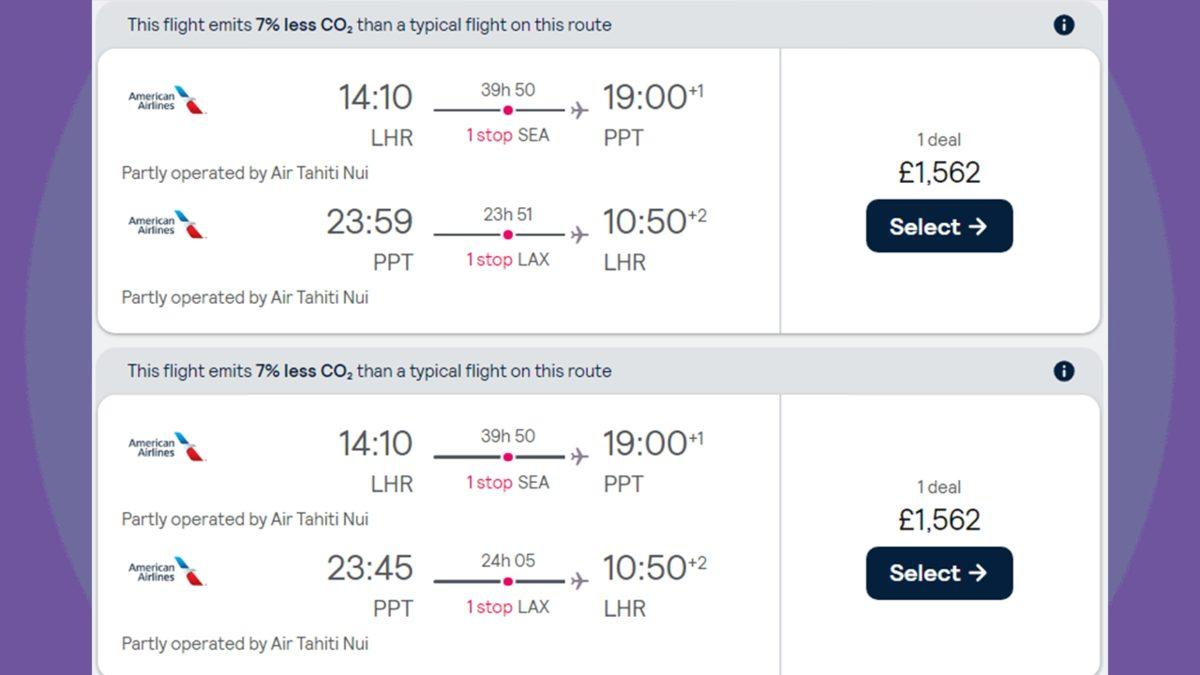The height and width of the screenshot is (675, 1200).
Task: Select the second £1,562 flight deal
Action: [x=939, y=573]
